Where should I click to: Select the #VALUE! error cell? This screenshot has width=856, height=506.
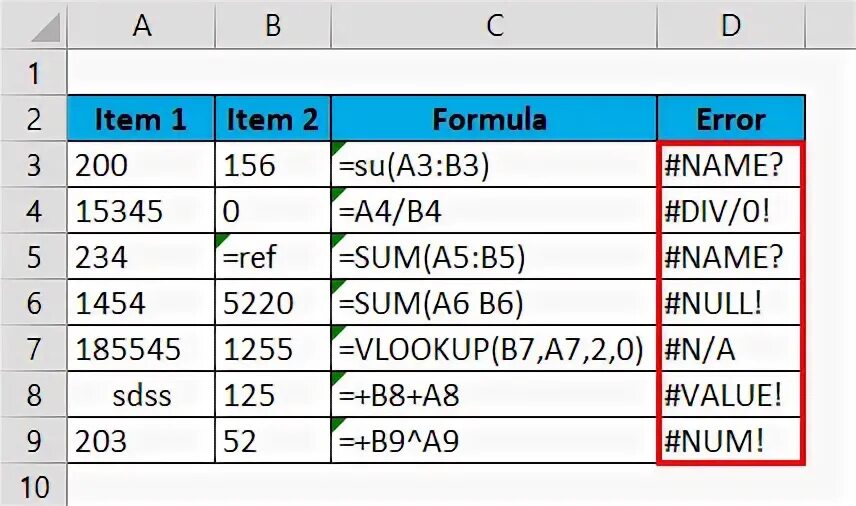click(x=731, y=395)
